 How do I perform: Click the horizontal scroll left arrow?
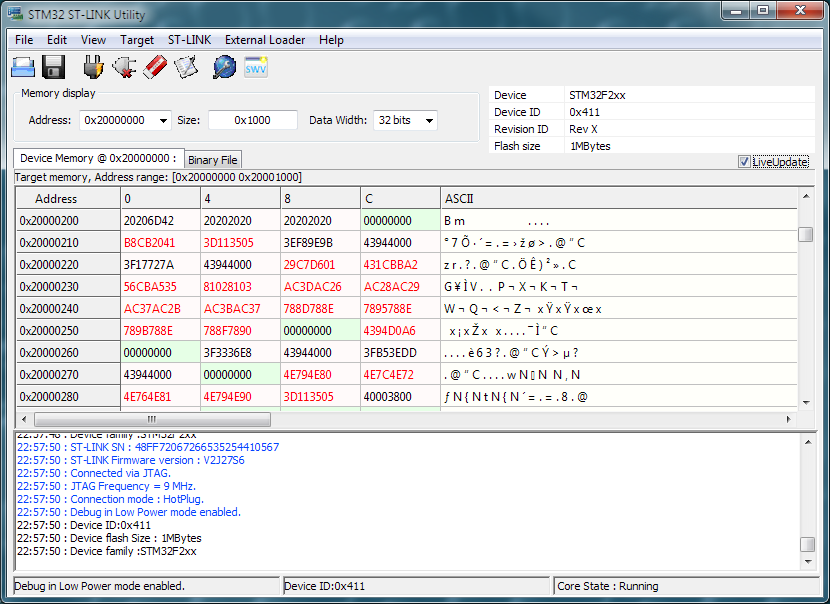pyautogui.click(x=24, y=419)
